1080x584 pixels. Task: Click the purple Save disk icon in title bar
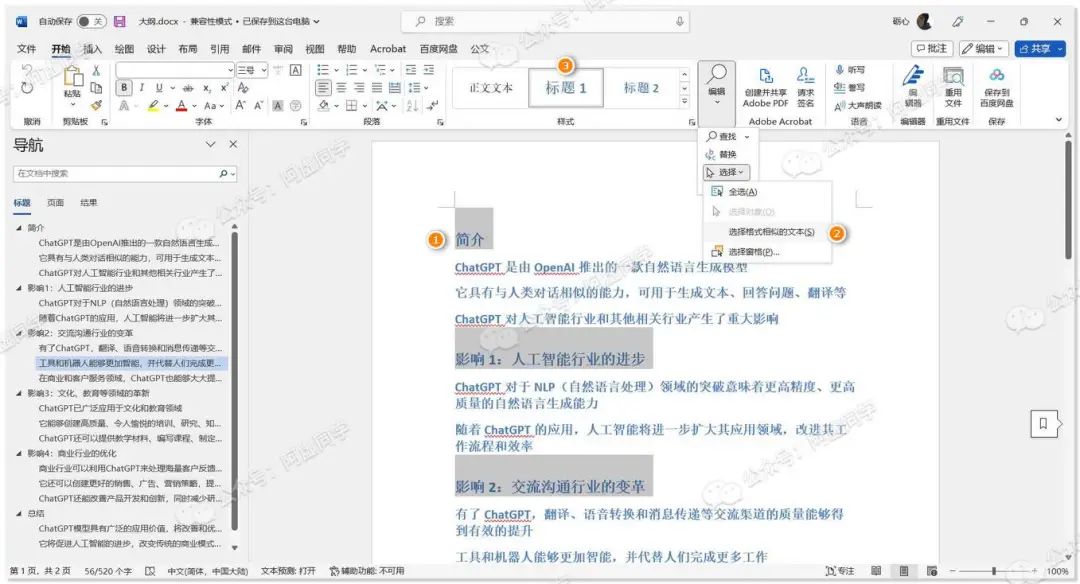(120, 21)
